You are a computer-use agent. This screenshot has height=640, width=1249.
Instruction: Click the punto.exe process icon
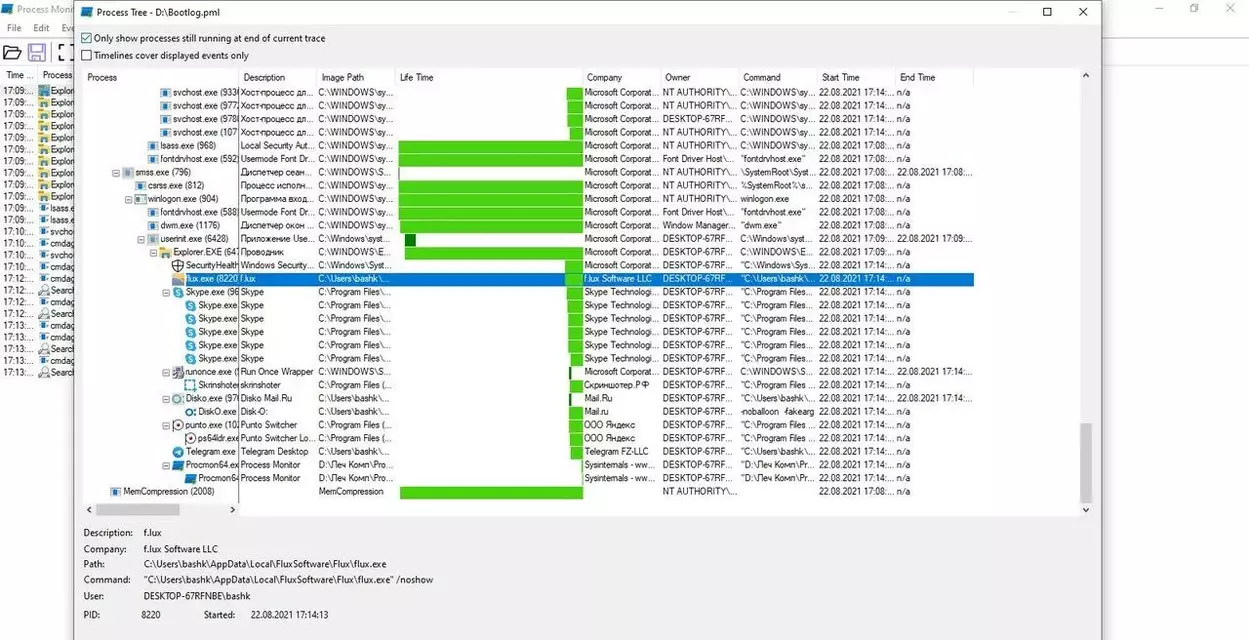[x=178, y=425]
